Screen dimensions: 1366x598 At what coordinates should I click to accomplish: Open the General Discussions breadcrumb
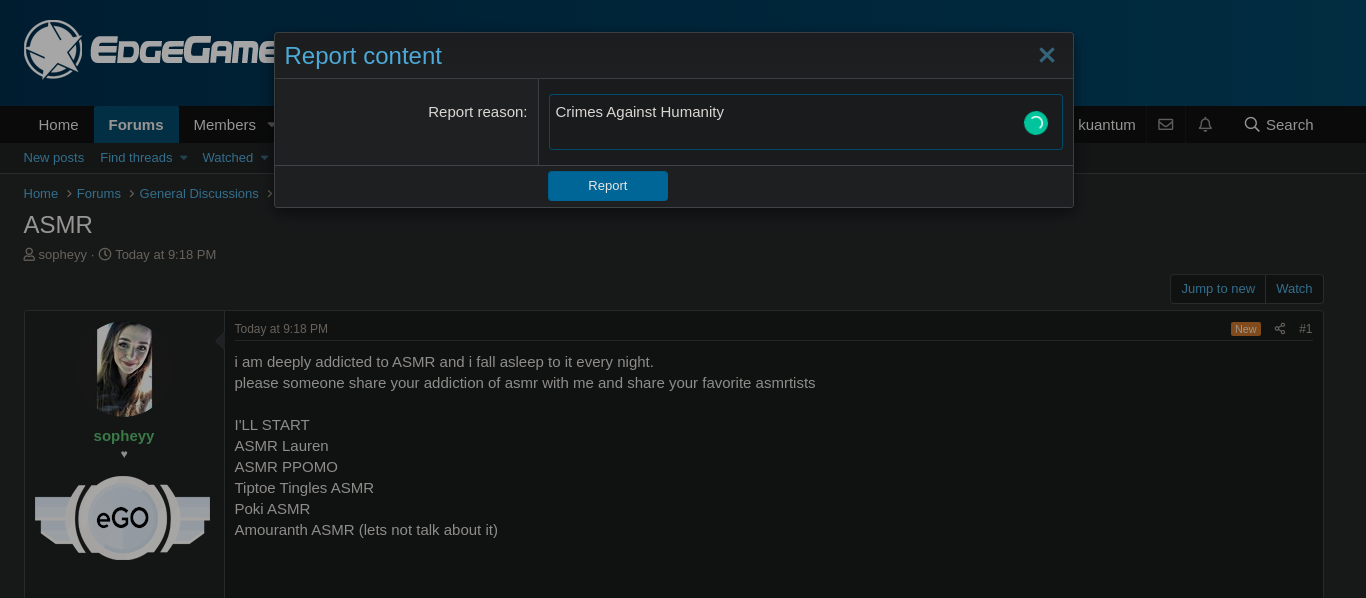[199, 194]
